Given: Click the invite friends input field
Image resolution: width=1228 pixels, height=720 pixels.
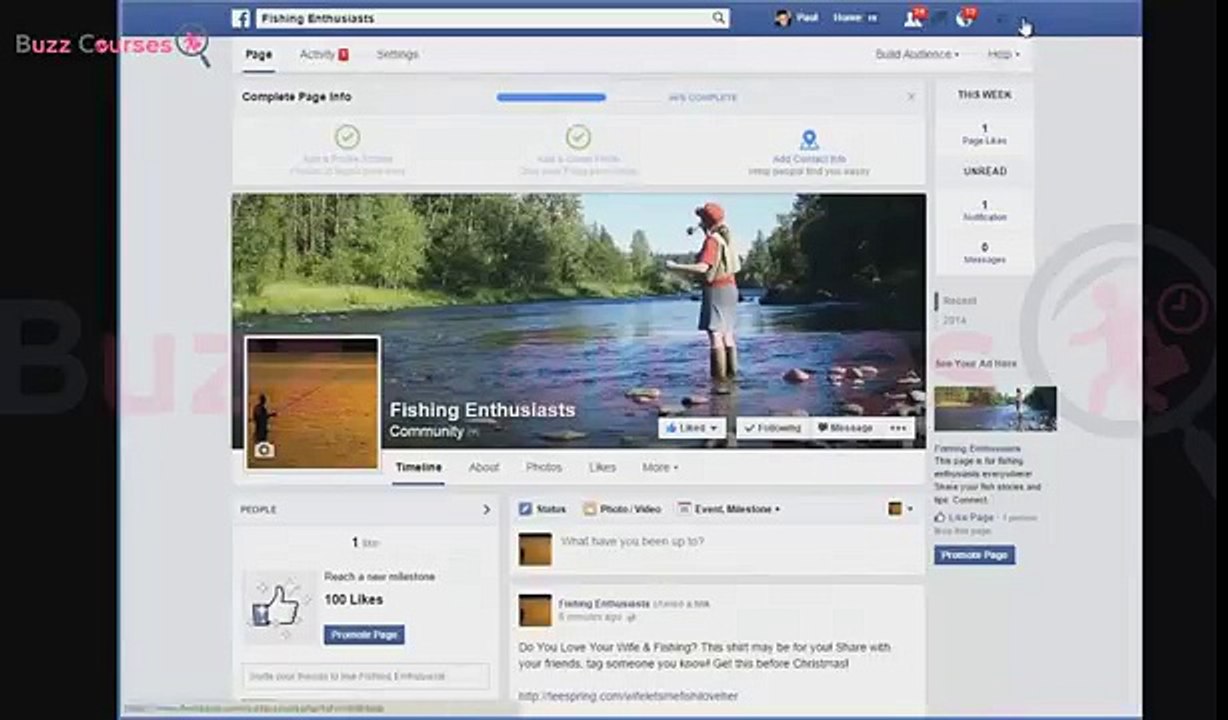Looking at the screenshot, I should pos(366,676).
